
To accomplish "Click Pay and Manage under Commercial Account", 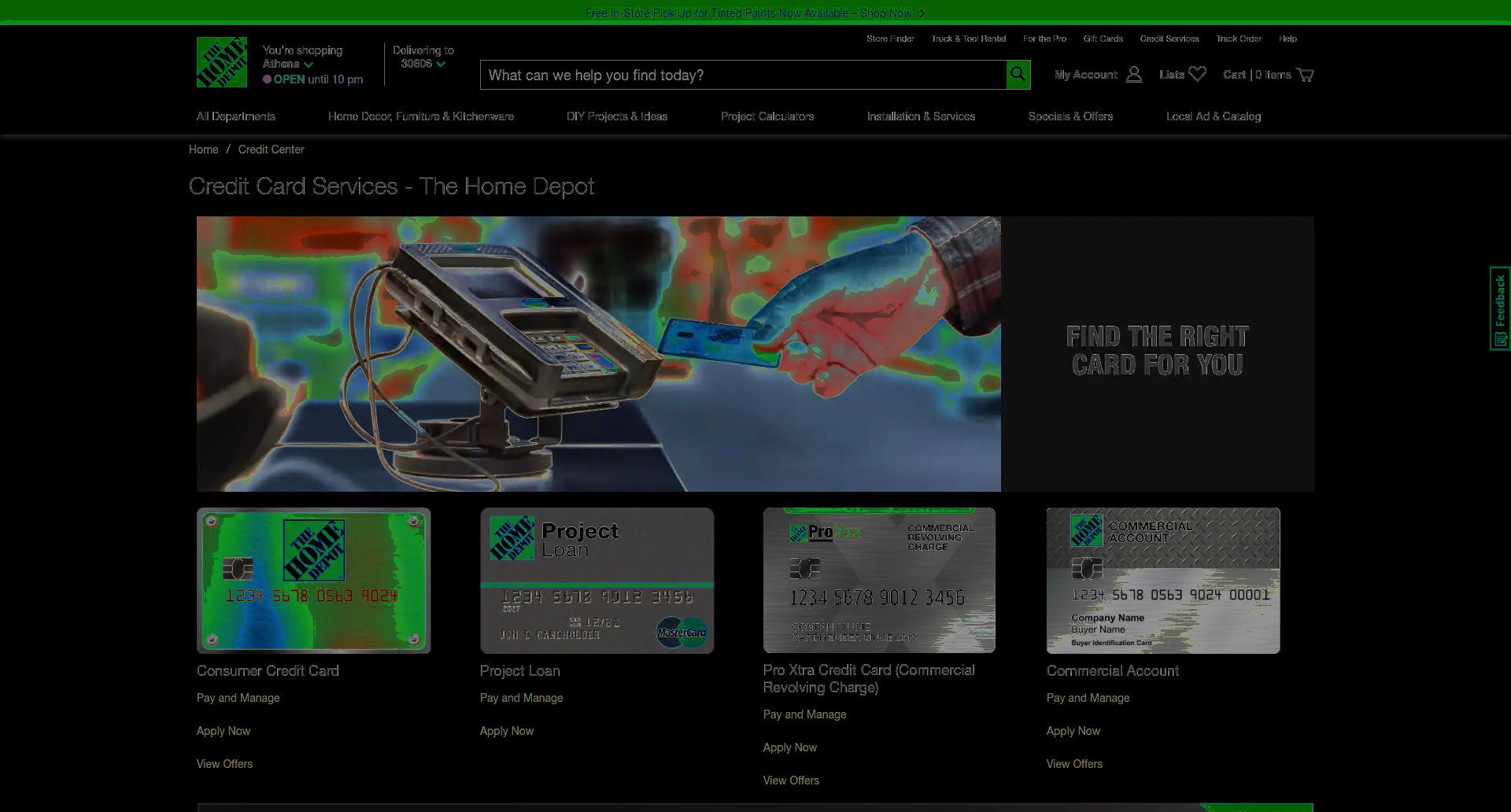I will coord(1088,698).
